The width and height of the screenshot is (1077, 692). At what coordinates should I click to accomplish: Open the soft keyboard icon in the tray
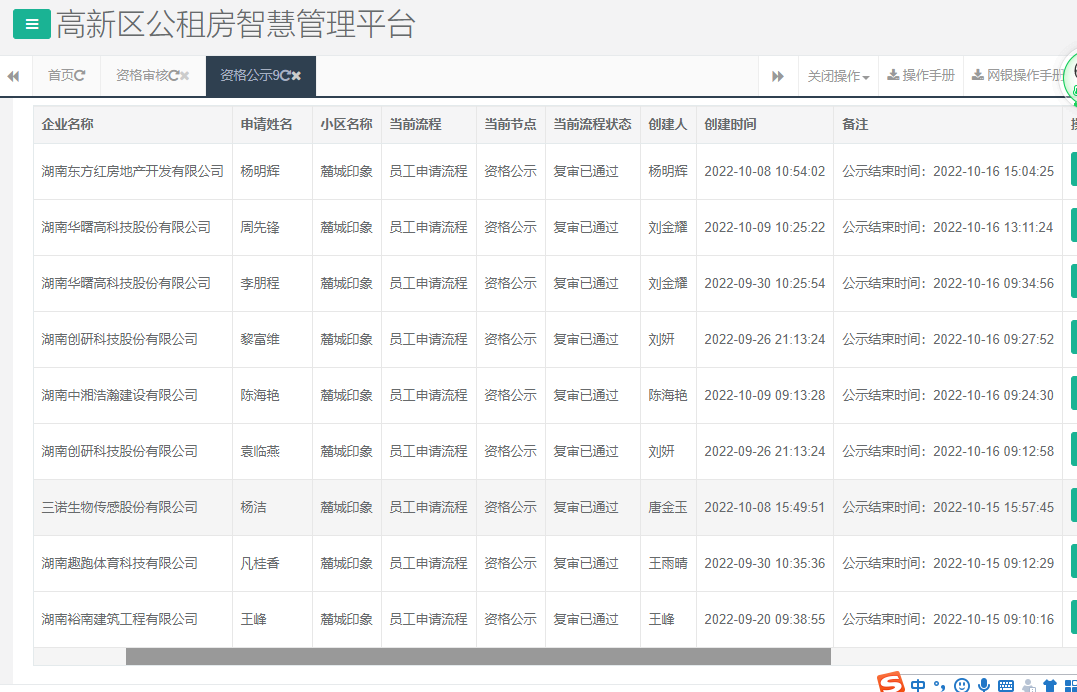tap(1005, 684)
